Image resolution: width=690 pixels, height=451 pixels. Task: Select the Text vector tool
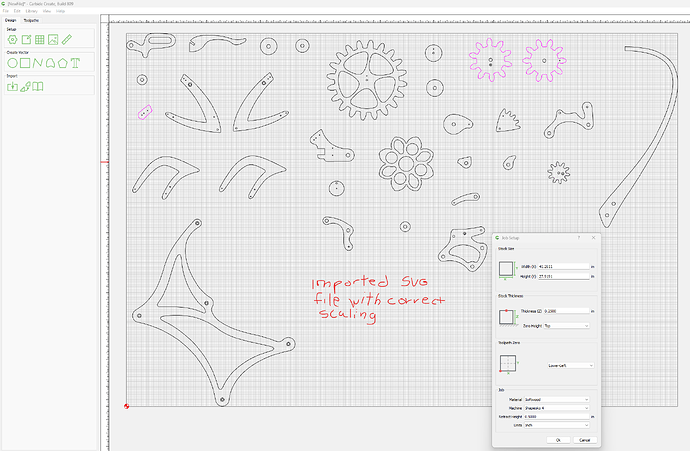click(x=75, y=63)
